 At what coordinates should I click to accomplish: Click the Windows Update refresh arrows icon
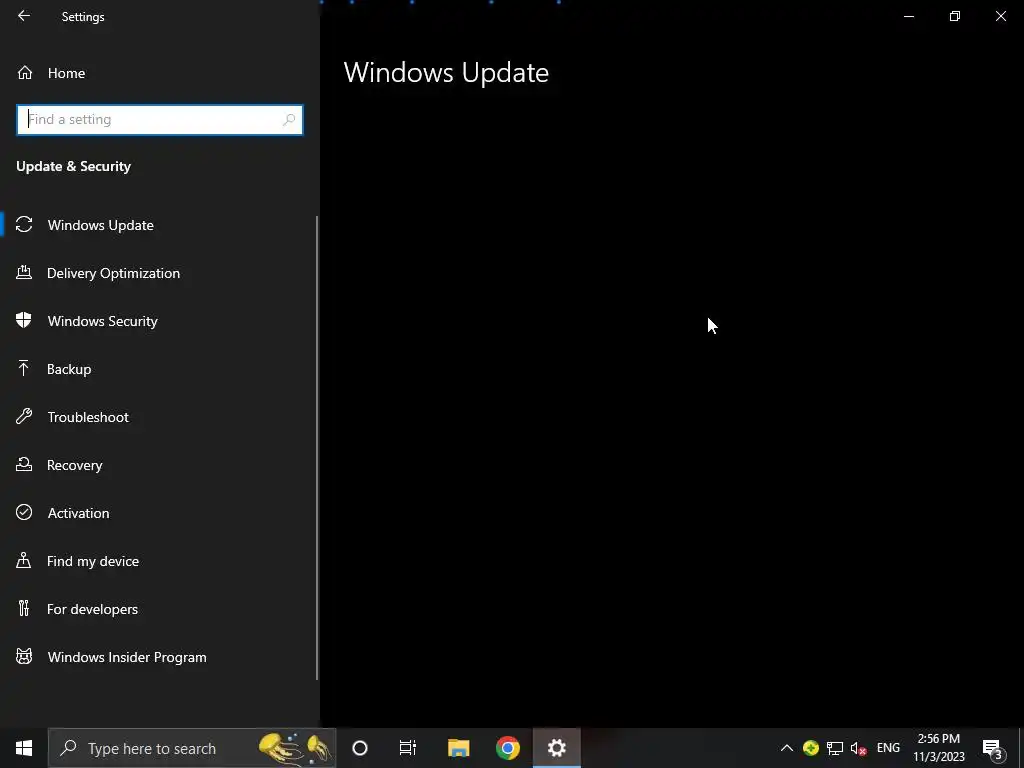click(x=24, y=225)
